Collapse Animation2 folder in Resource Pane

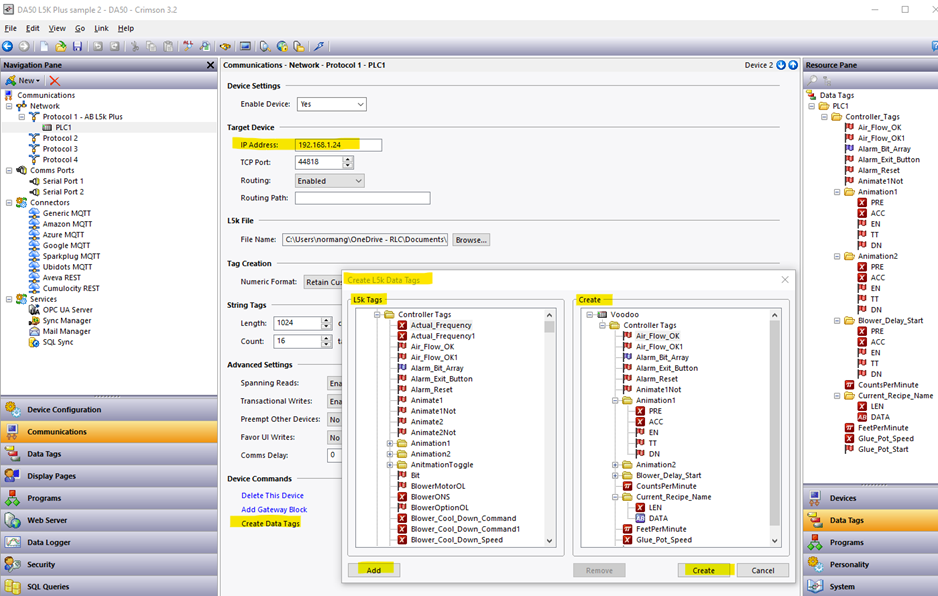[837, 256]
